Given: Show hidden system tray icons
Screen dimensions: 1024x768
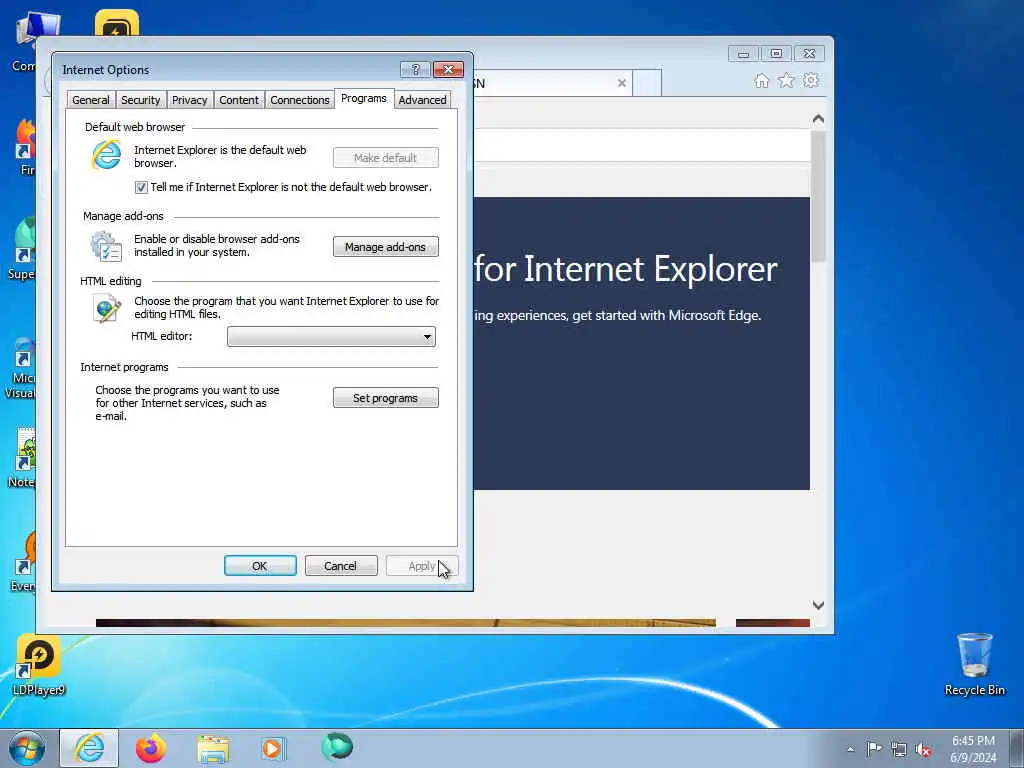Looking at the screenshot, I should click(850, 749).
